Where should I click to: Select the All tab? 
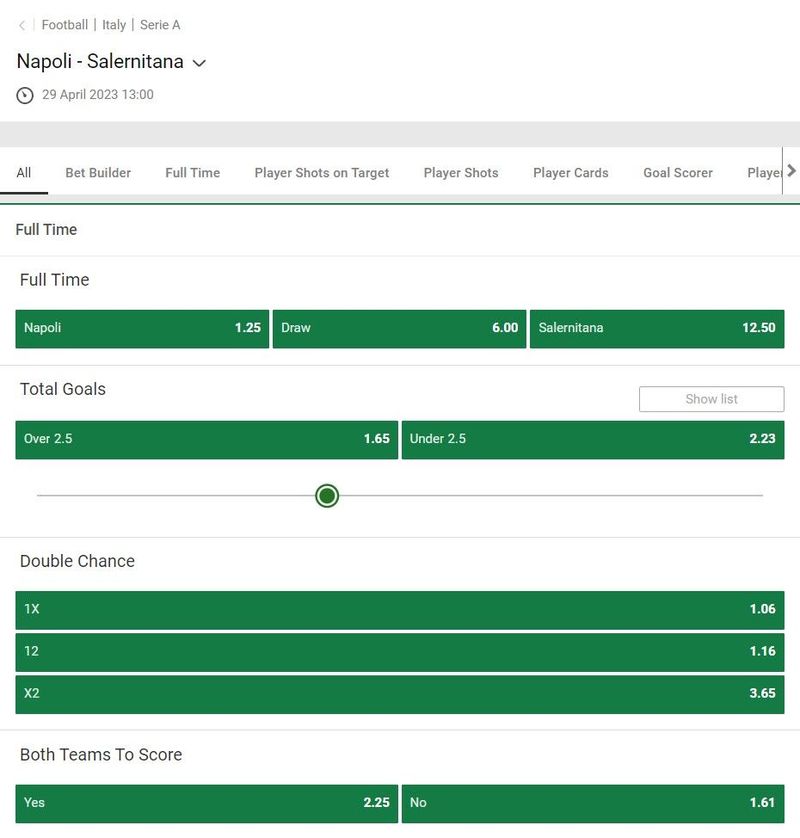tap(24, 173)
